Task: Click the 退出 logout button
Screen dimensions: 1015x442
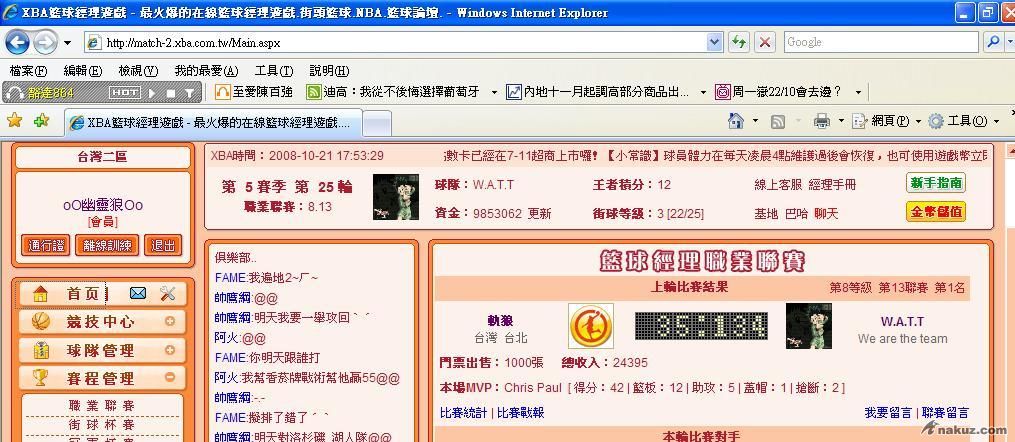Action: point(163,245)
